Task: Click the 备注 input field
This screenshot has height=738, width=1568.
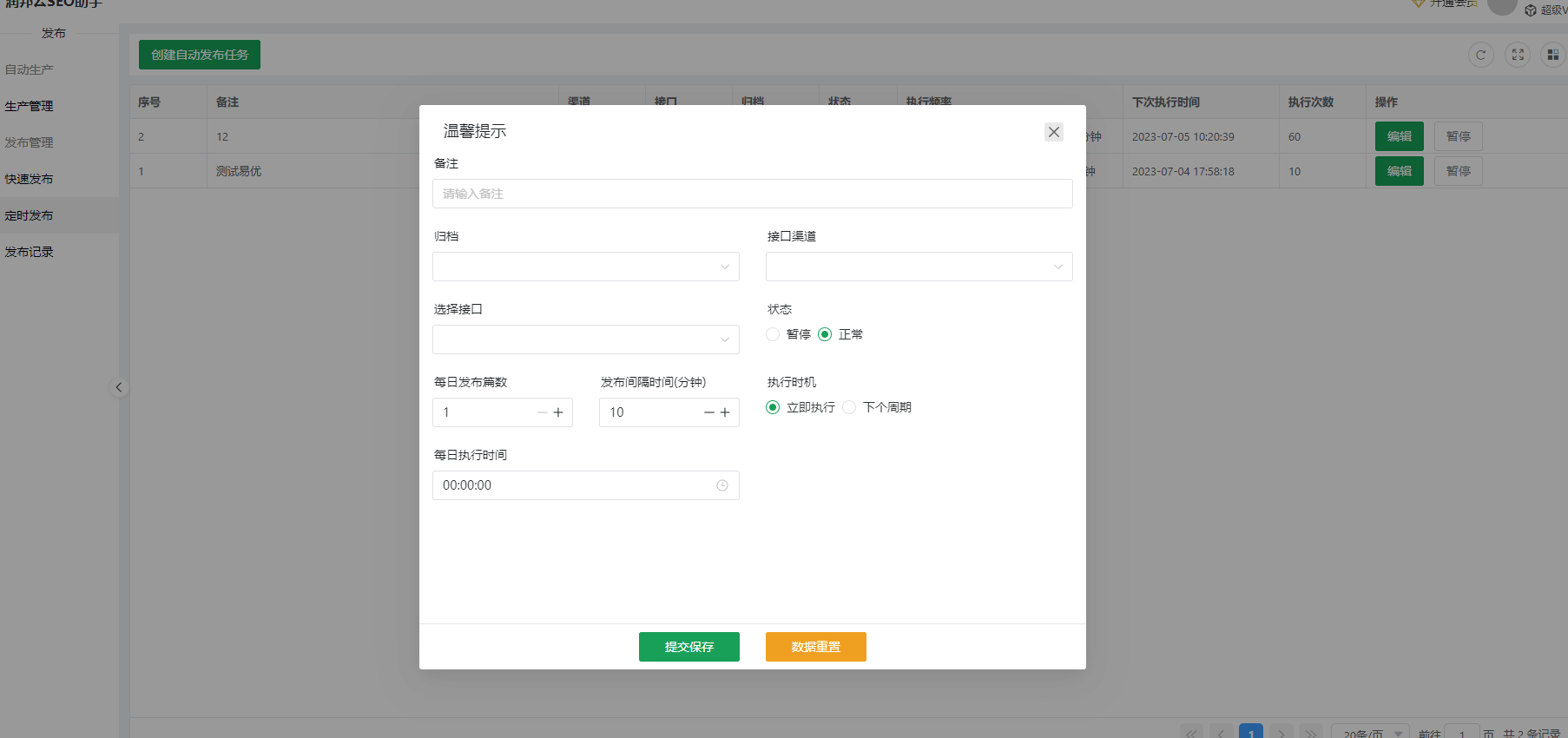Action: tap(752, 194)
